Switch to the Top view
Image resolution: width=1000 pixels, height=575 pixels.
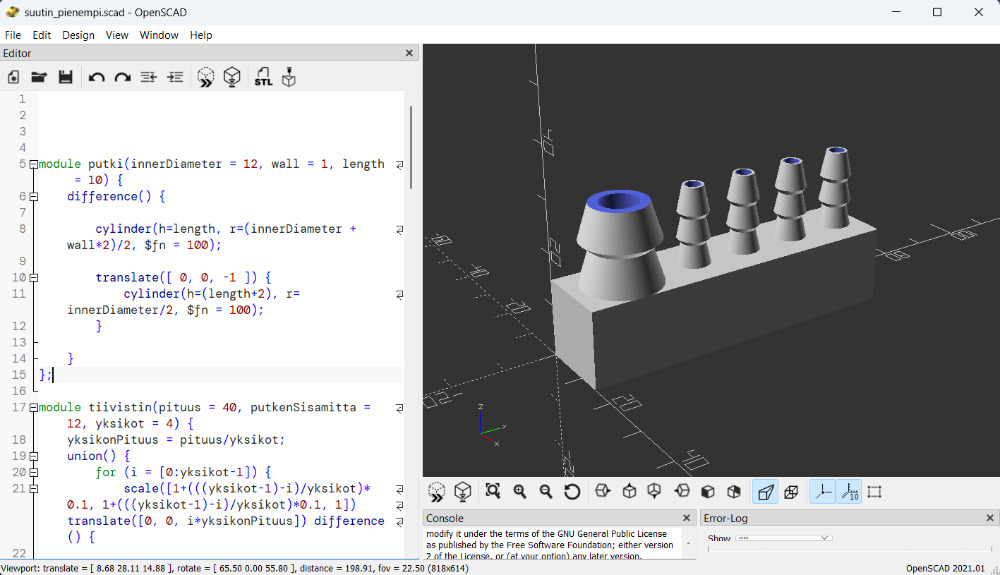(x=629, y=491)
